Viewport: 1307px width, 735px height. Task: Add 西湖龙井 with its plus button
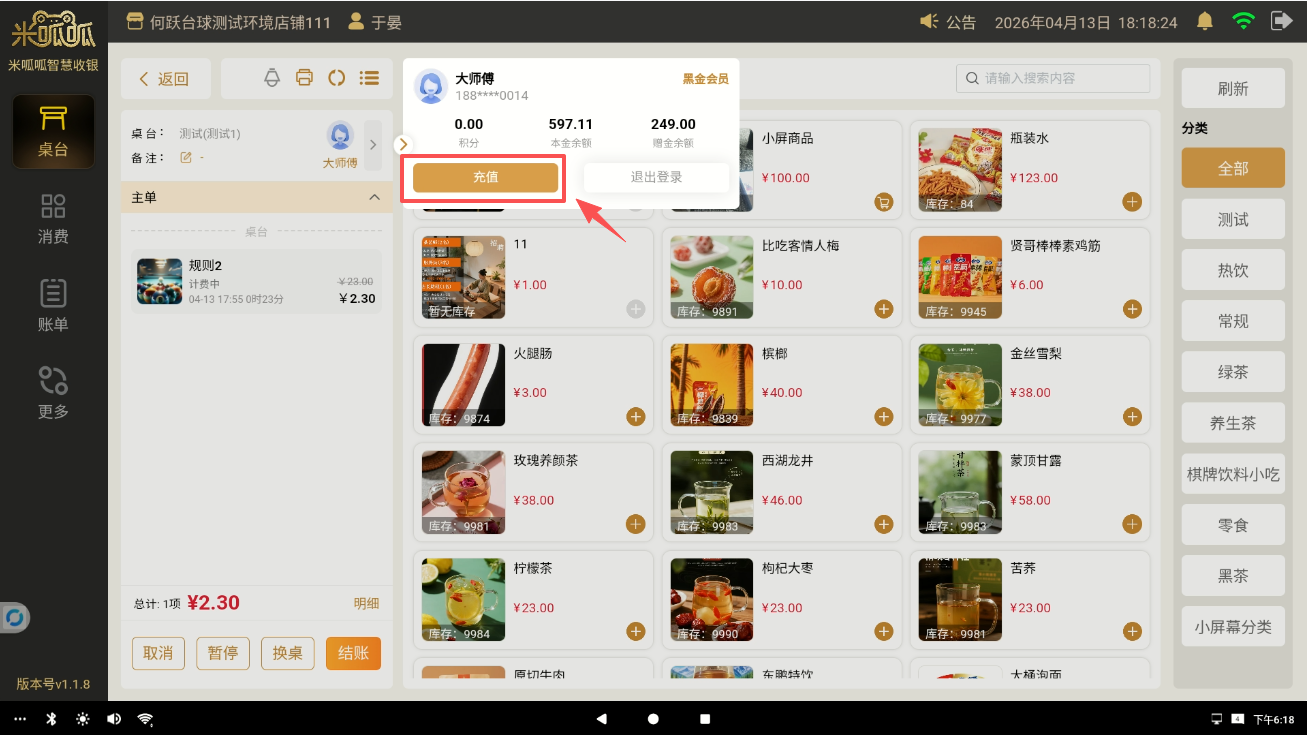coord(883,524)
